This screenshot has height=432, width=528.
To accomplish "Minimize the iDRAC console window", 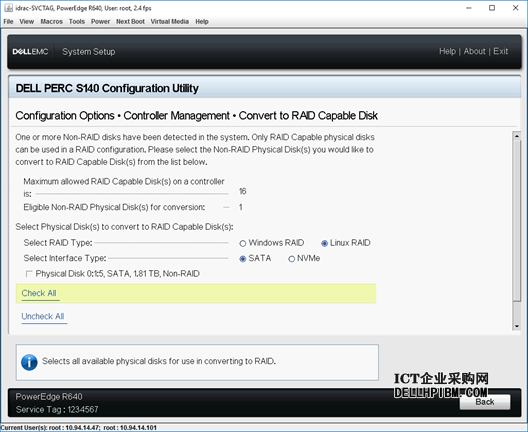I will coord(469,8).
